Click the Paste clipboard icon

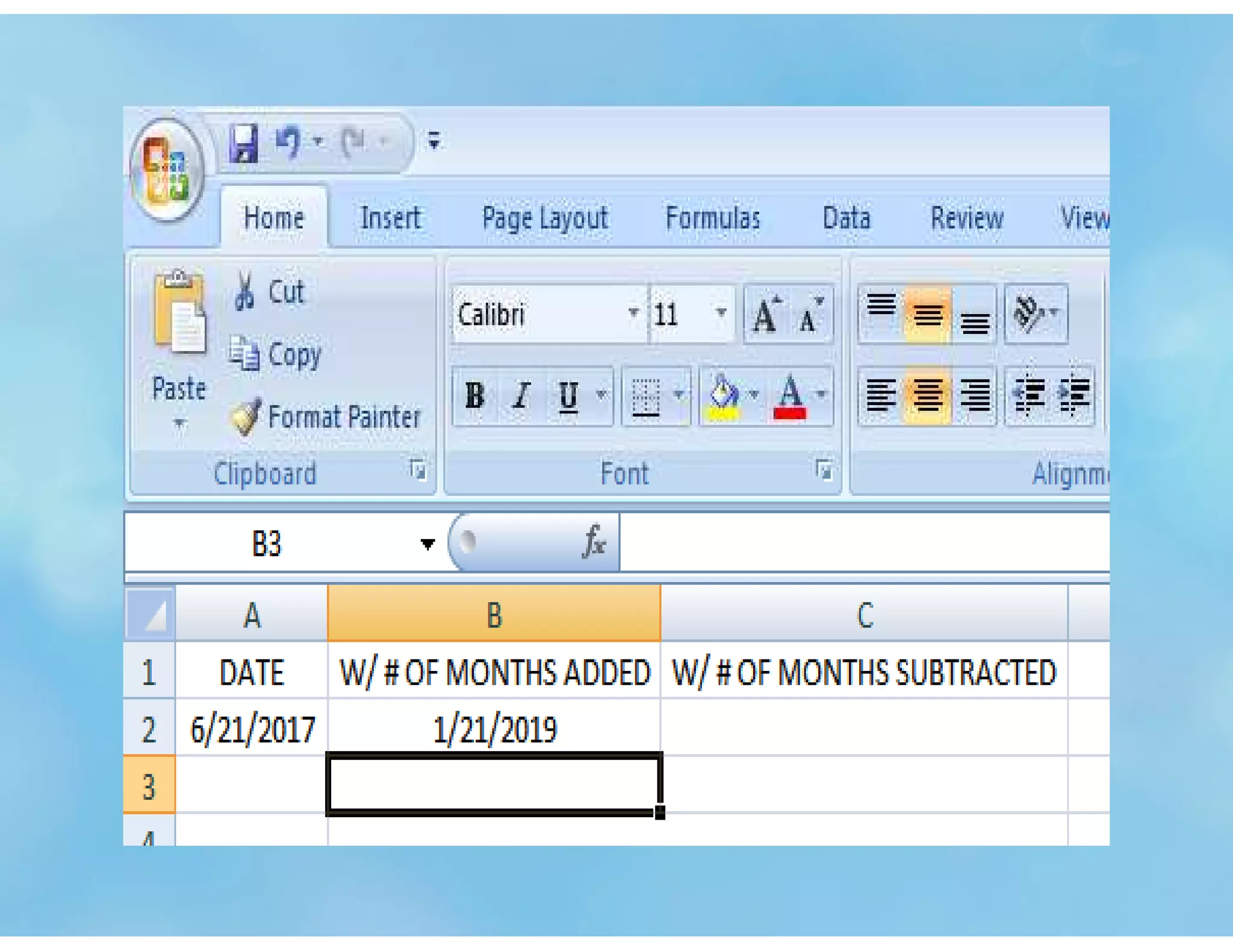(x=179, y=313)
